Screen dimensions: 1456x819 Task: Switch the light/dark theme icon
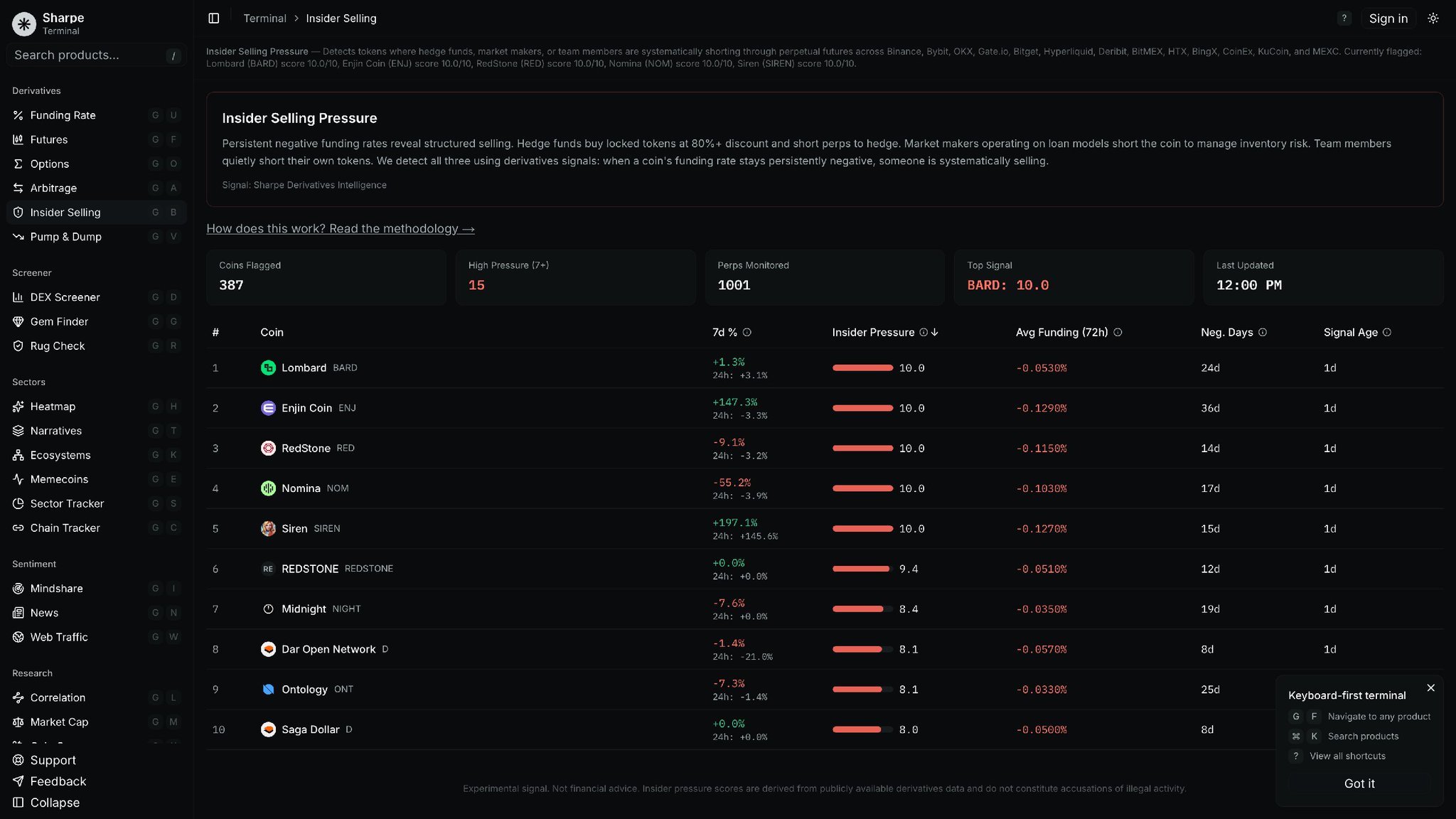click(1433, 18)
